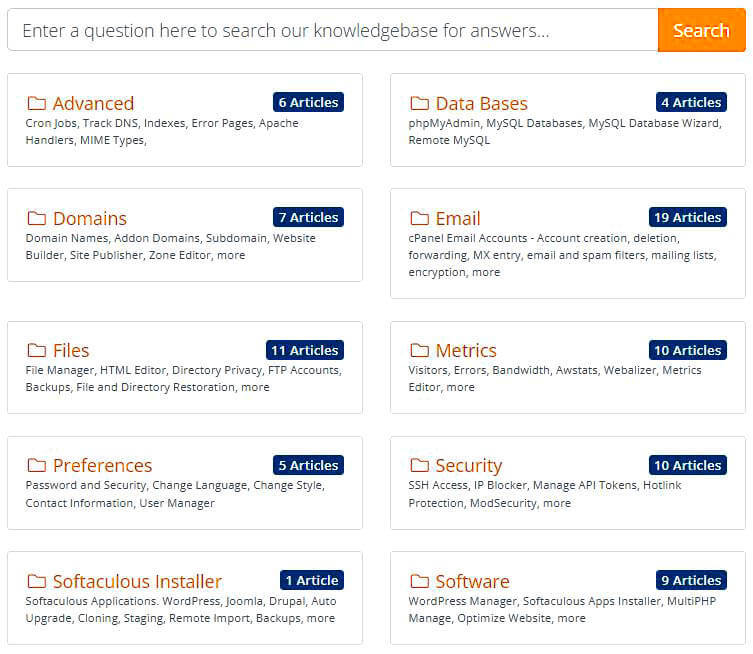
Task: Open the Advanced category heading link
Action: tap(93, 104)
